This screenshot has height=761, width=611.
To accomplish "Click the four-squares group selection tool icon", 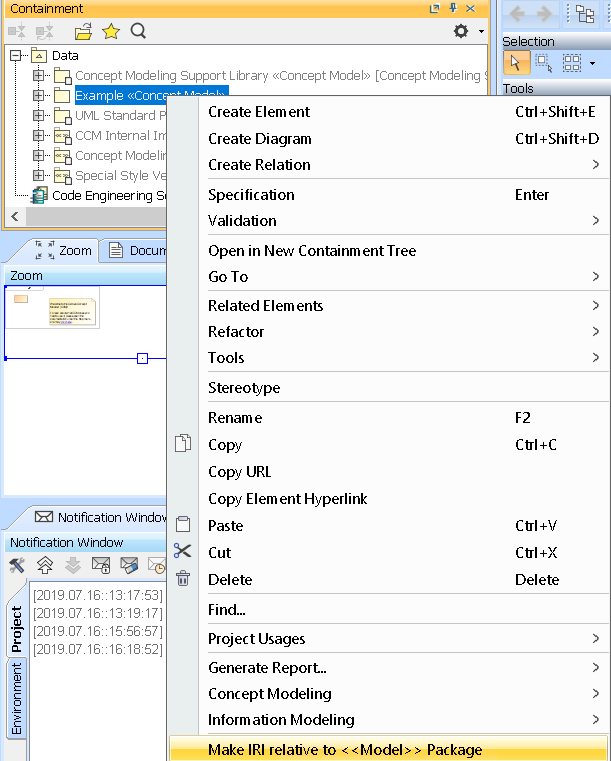I will (x=572, y=63).
